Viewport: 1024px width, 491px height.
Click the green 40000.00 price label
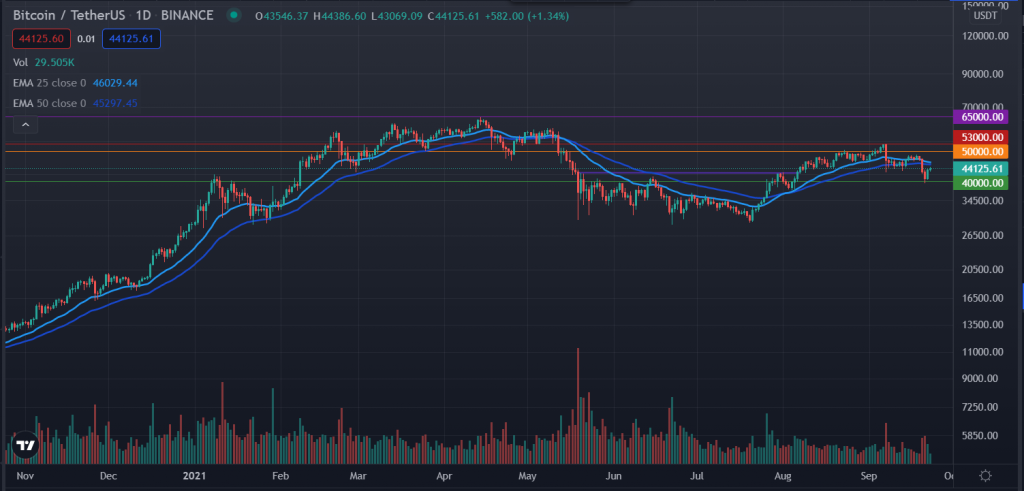(x=980, y=183)
